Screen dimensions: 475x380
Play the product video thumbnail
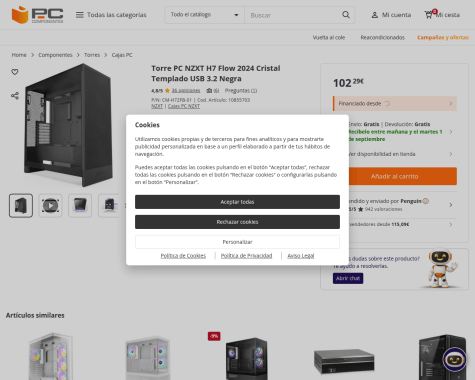50,205
